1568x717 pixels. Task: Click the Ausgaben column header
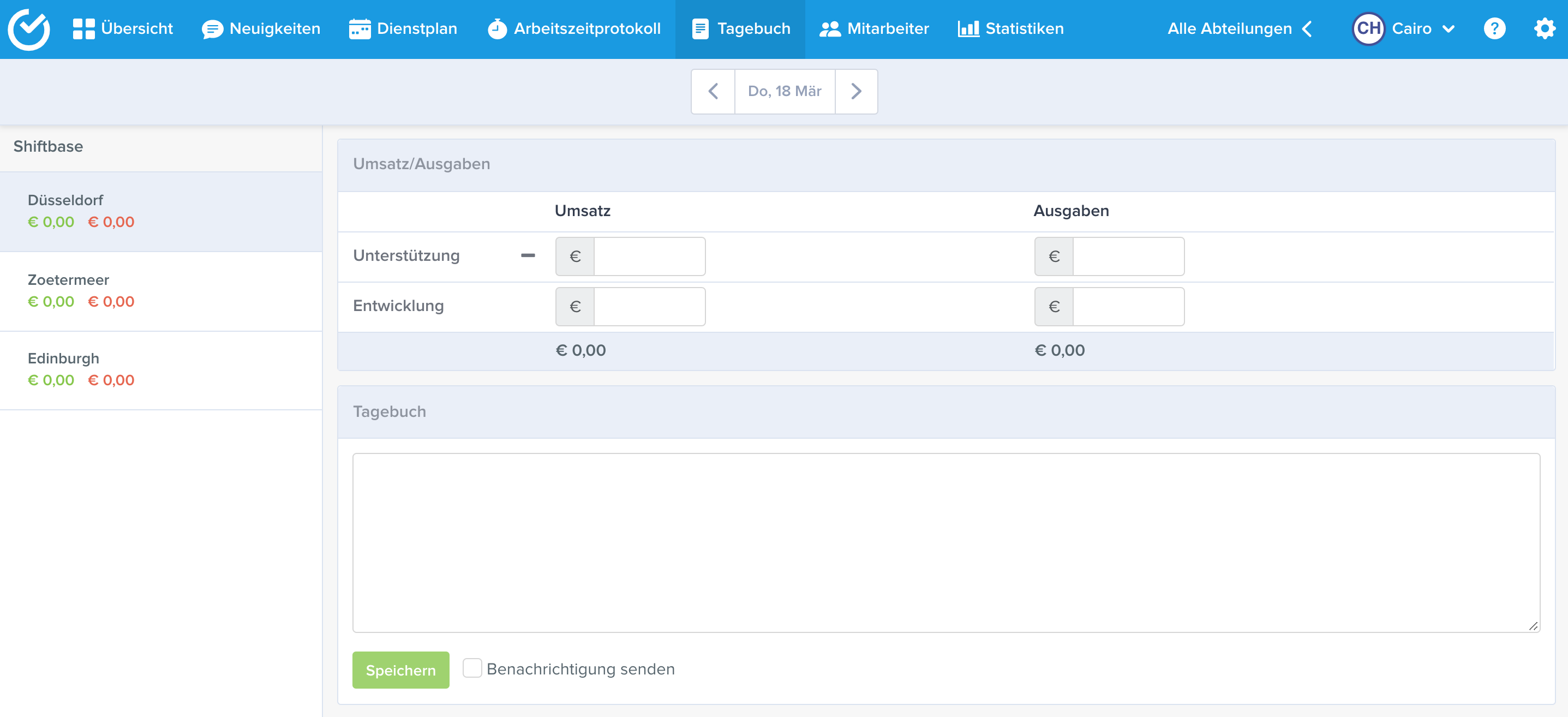tap(1072, 211)
